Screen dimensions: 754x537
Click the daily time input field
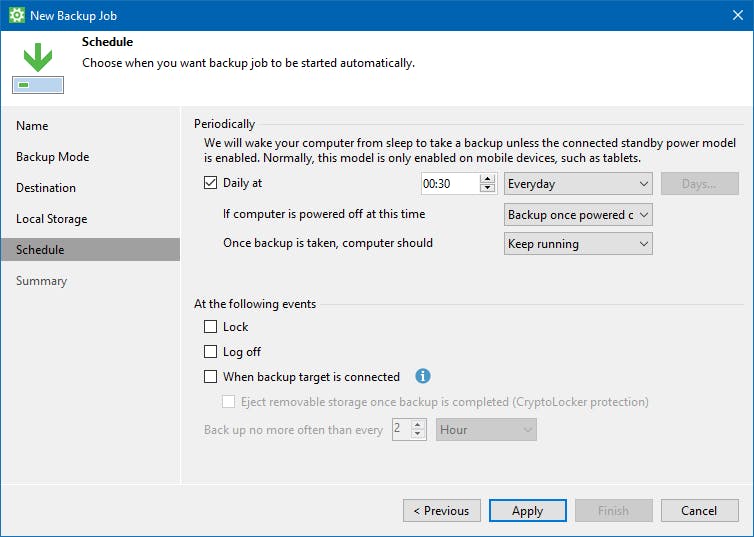[449, 184]
